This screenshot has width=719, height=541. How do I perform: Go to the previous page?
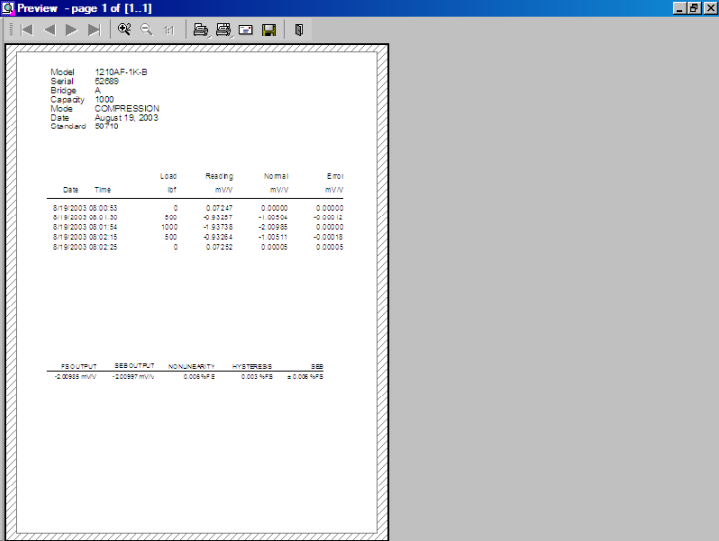pyautogui.click(x=49, y=30)
